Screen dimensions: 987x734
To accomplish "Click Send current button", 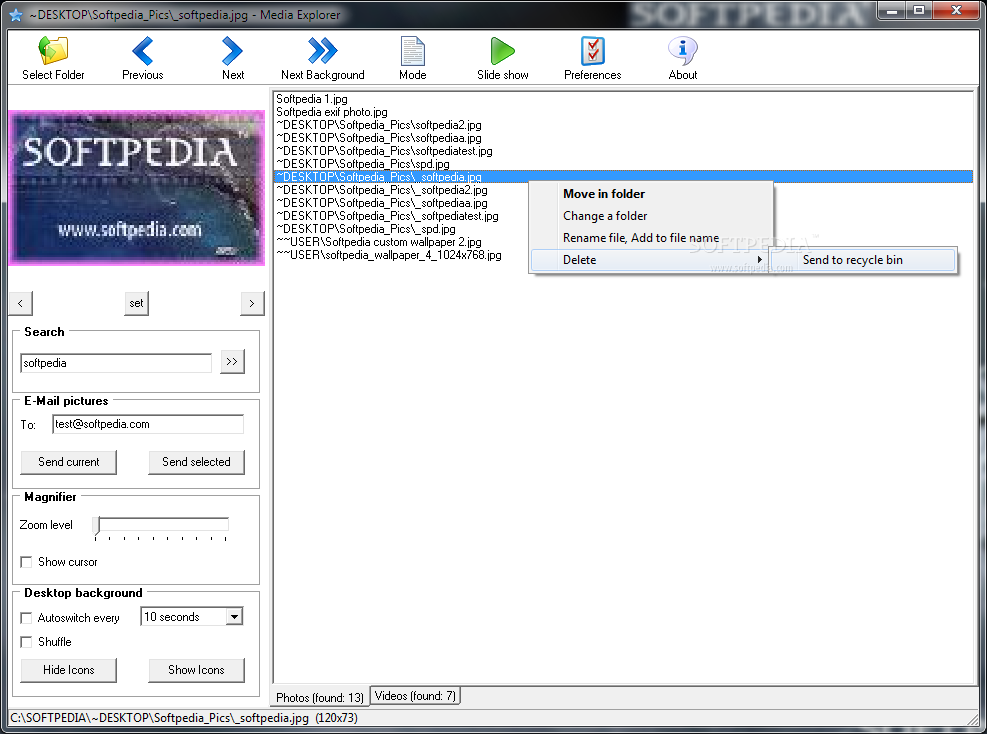I will tap(69, 461).
